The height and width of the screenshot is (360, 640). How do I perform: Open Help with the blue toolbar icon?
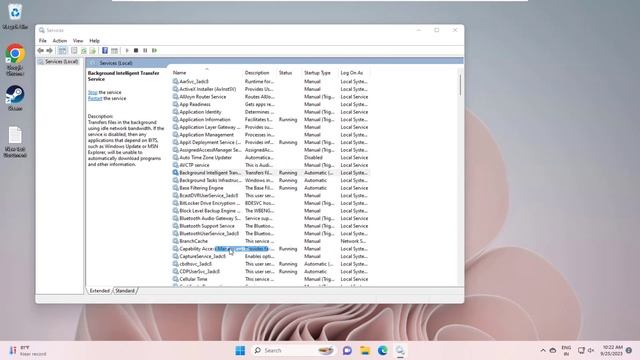[105, 51]
